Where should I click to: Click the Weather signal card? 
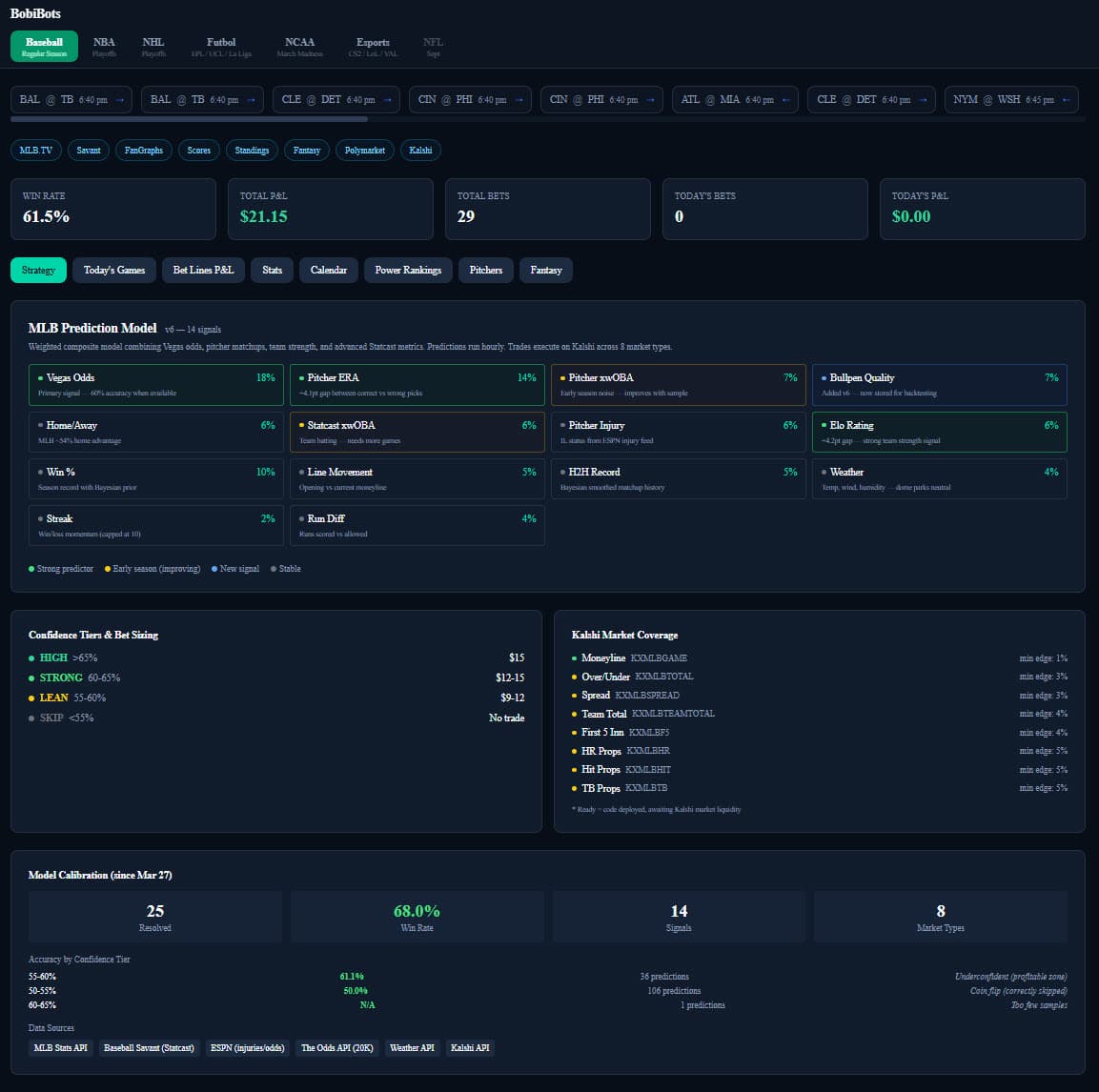[939, 478]
